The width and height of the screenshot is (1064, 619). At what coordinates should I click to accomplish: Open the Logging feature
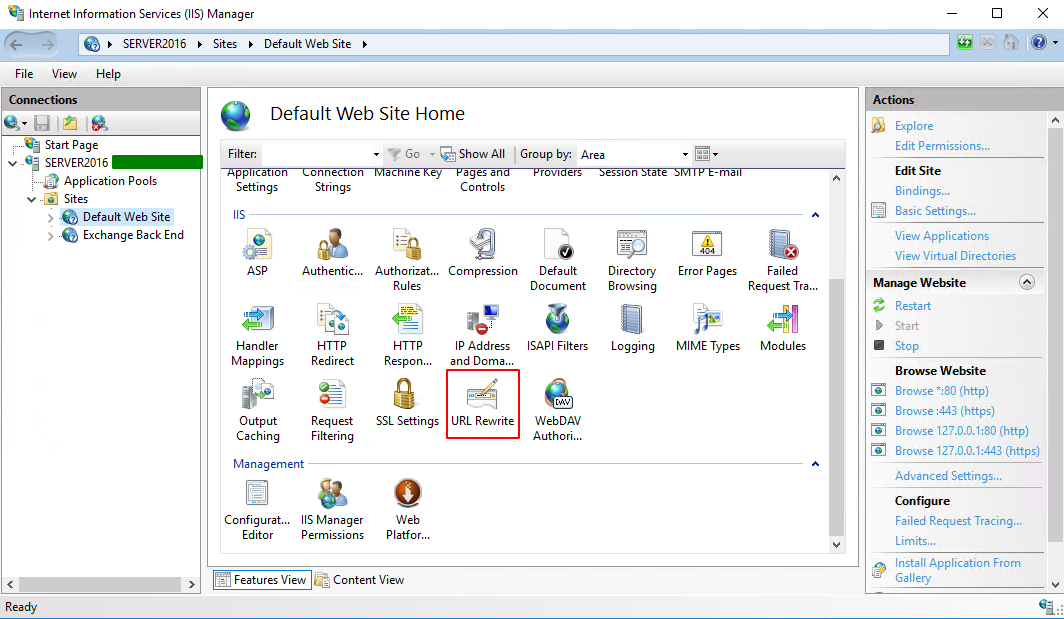click(x=632, y=328)
